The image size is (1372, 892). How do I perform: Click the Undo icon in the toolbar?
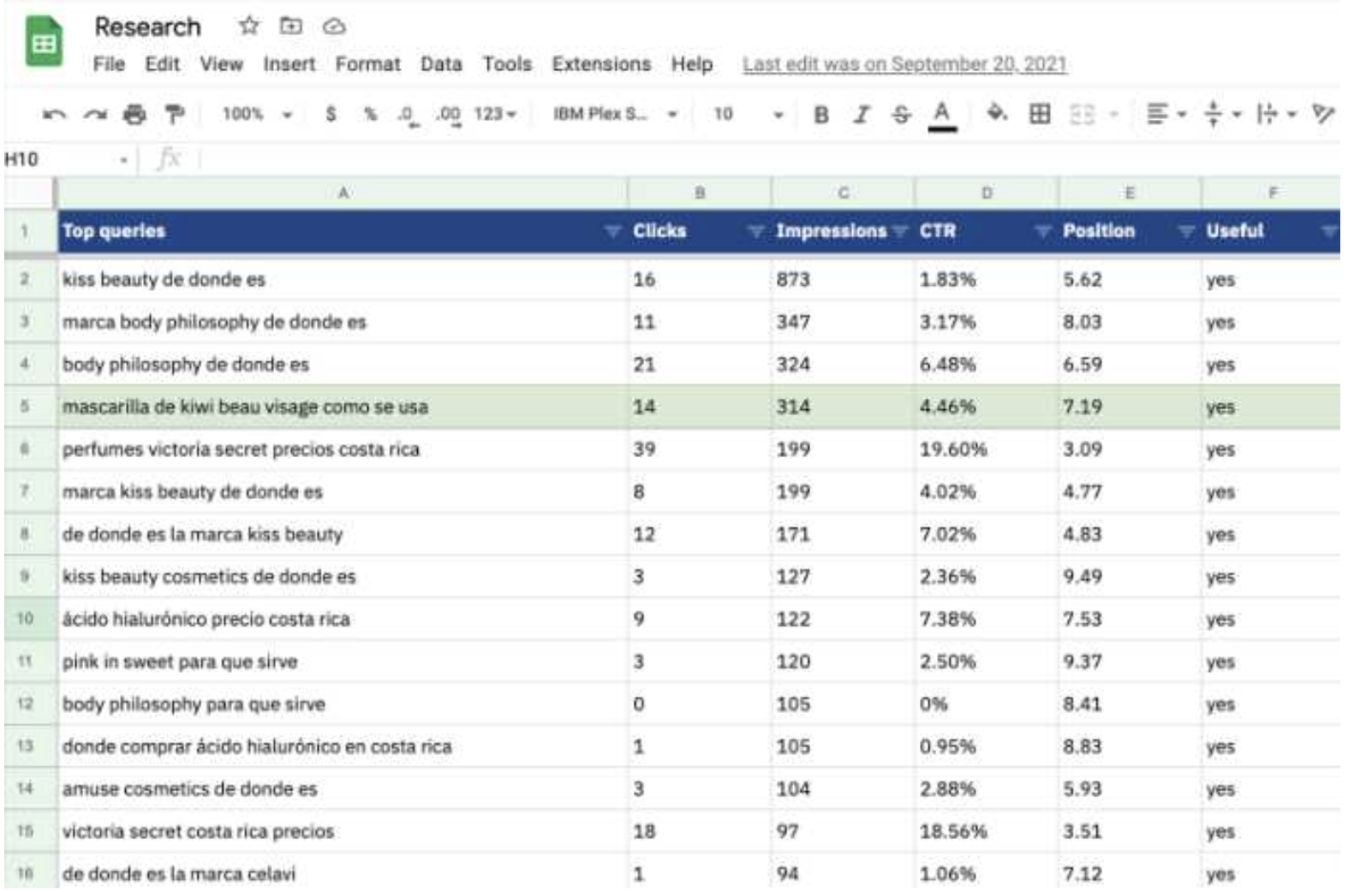55,113
